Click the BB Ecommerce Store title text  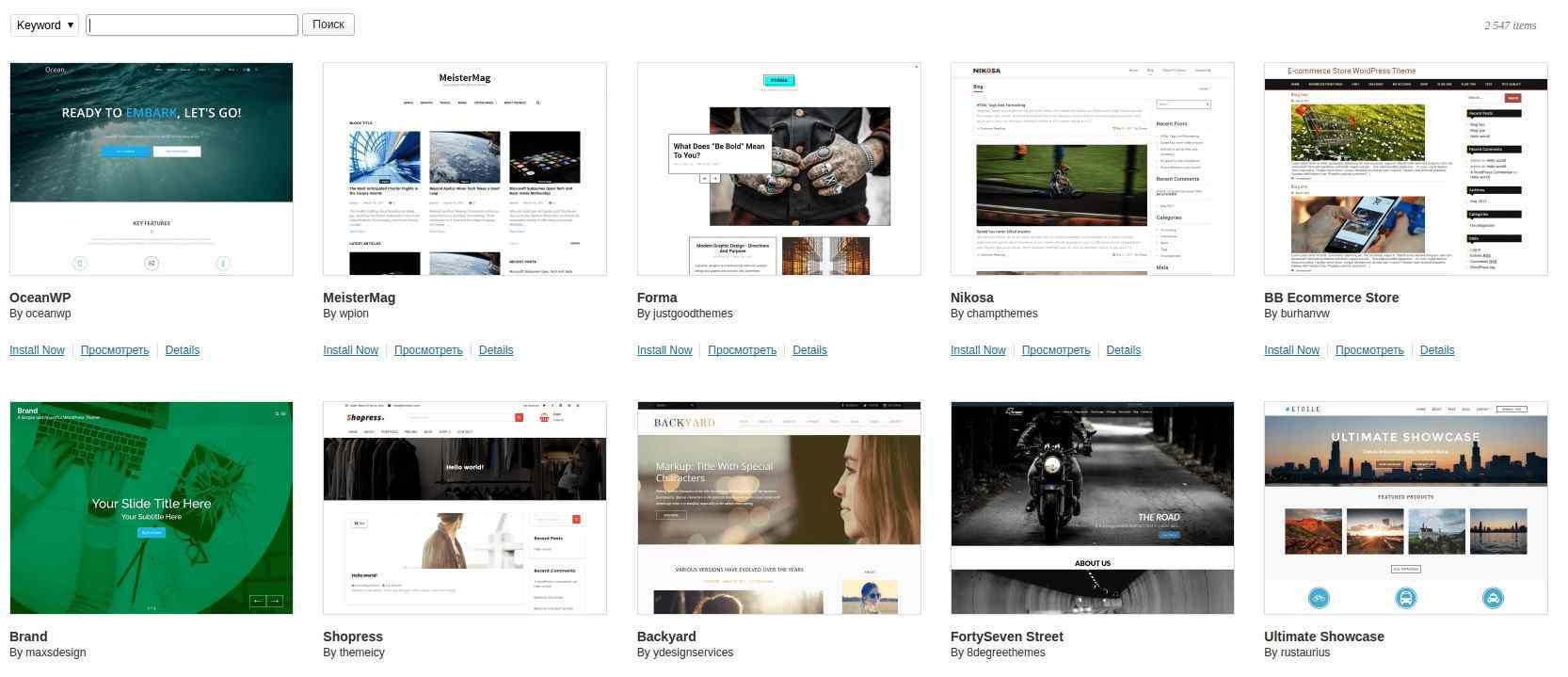tap(1332, 298)
